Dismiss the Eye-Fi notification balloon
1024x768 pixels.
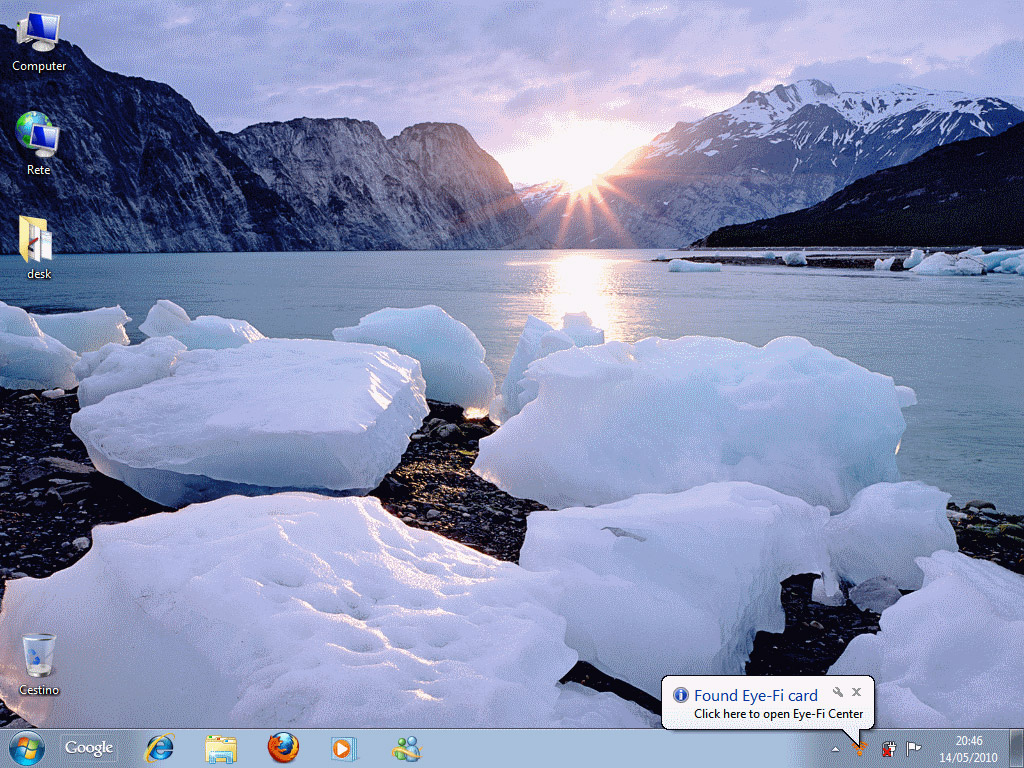(856, 692)
